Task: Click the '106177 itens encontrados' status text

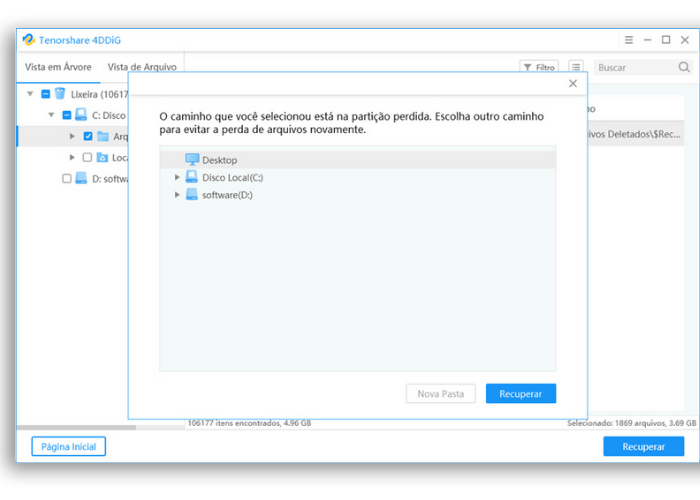Action: point(249,423)
